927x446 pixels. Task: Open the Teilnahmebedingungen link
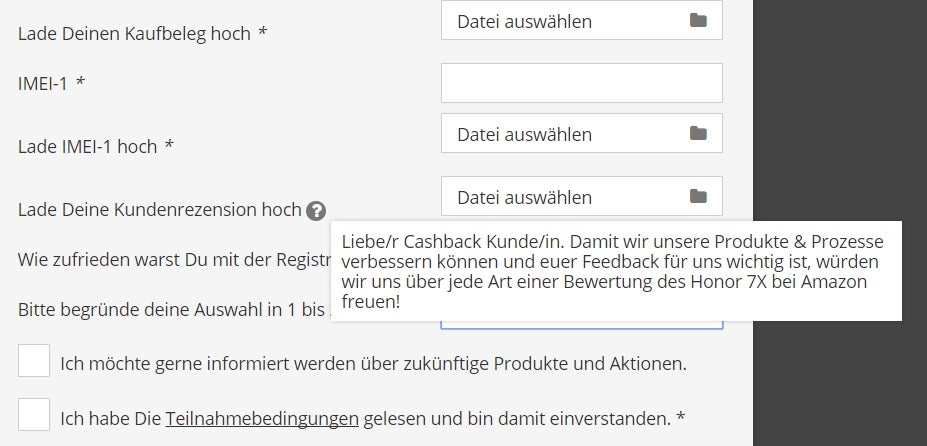pos(262,419)
